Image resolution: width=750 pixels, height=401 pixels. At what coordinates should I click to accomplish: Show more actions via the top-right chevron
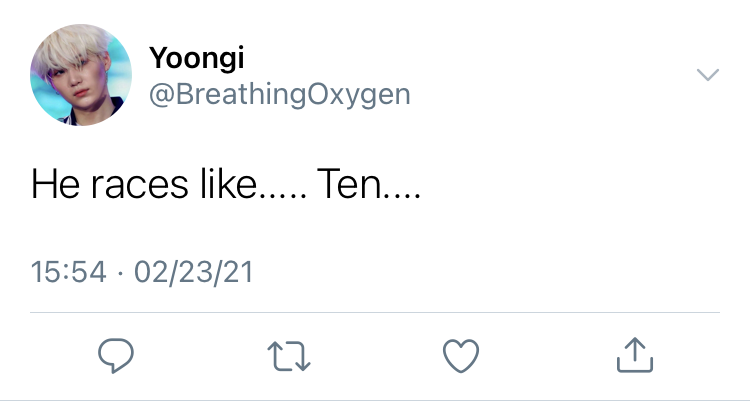coord(708,75)
